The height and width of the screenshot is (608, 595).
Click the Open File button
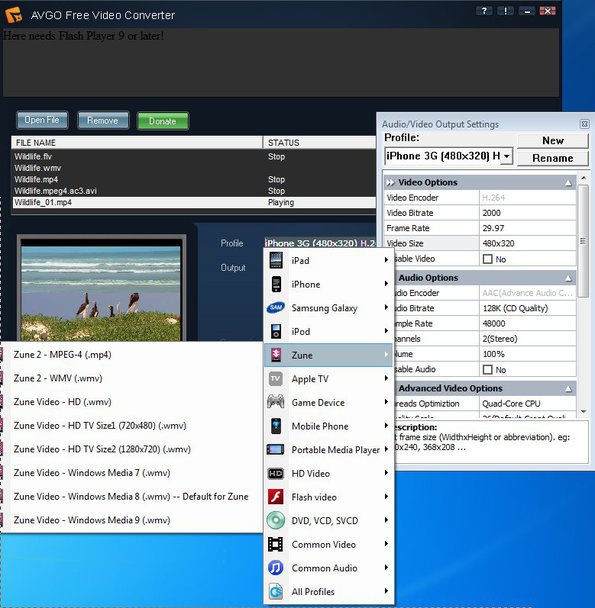click(42, 120)
